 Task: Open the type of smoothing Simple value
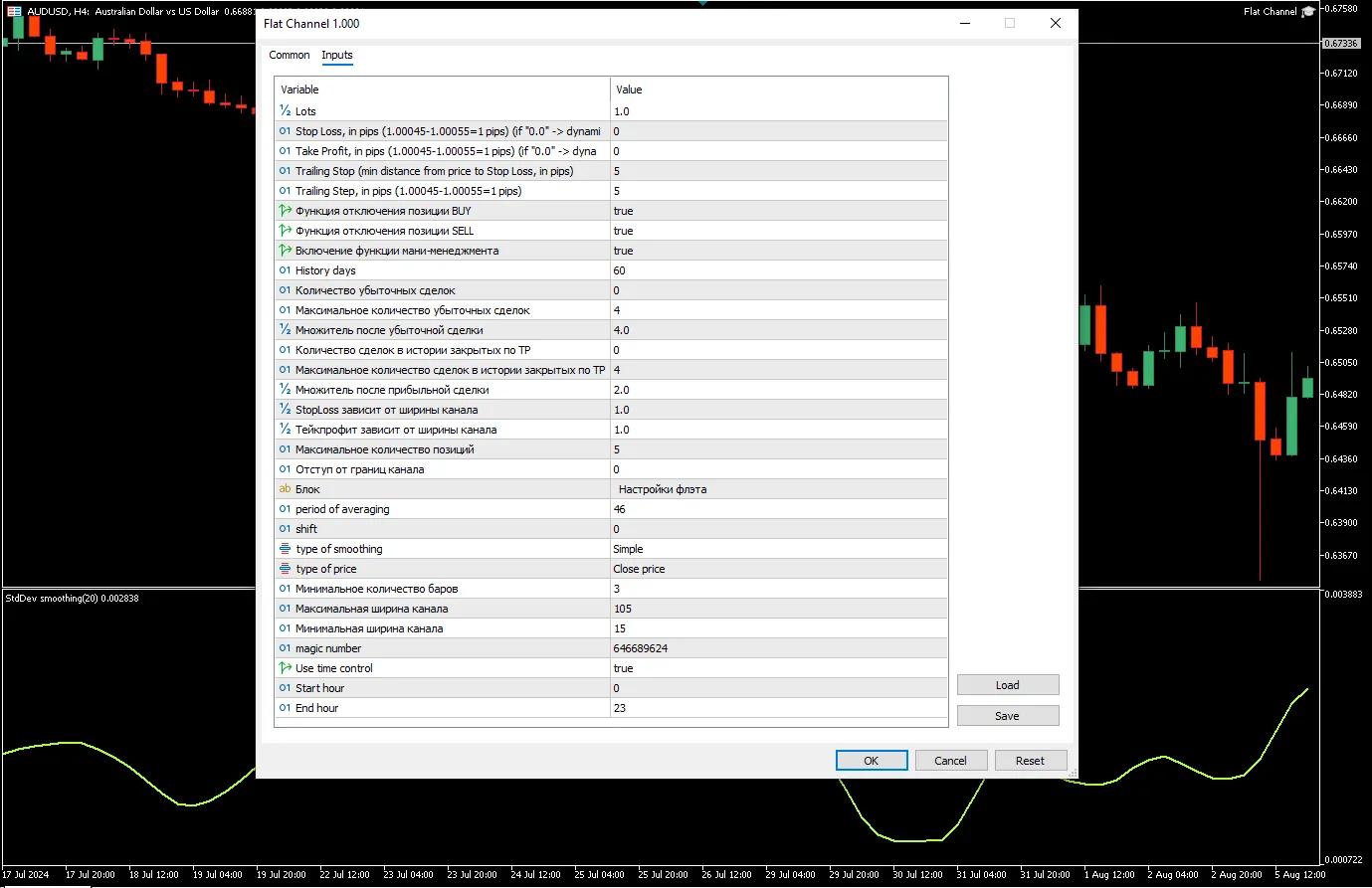point(778,549)
